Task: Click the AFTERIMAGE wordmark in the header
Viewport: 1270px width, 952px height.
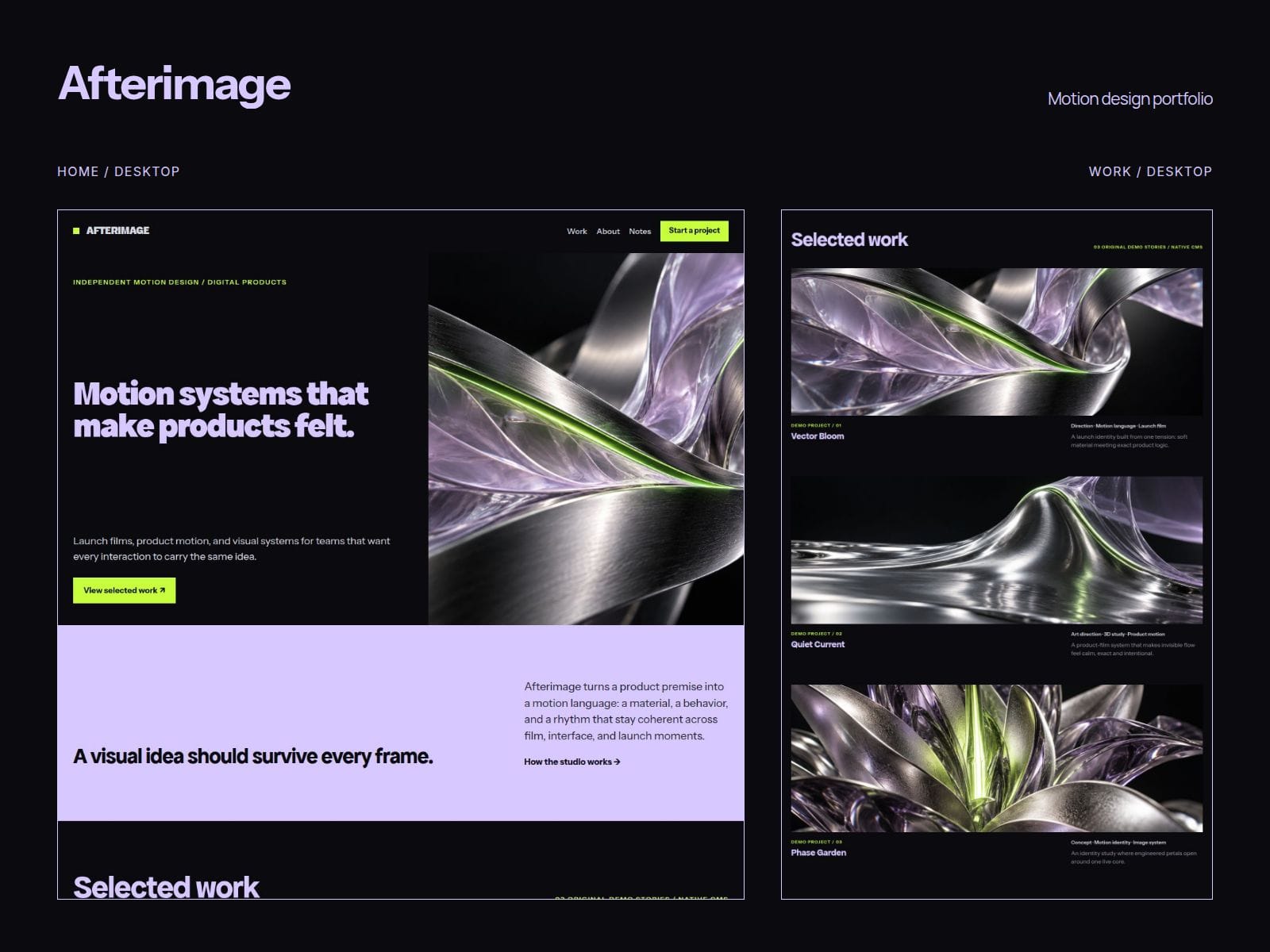Action: (x=117, y=231)
